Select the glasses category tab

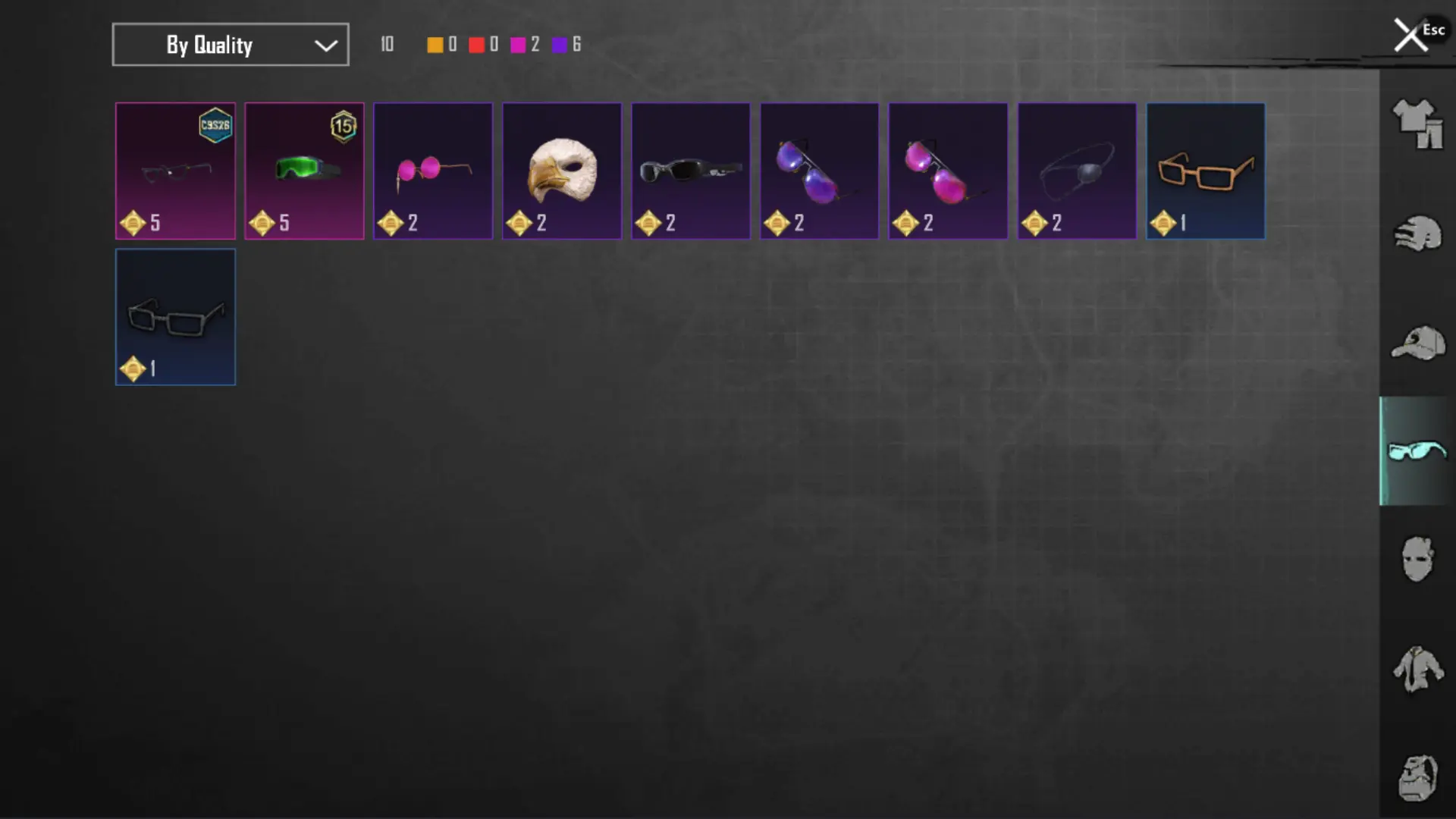pyautogui.click(x=1417, y=451)
